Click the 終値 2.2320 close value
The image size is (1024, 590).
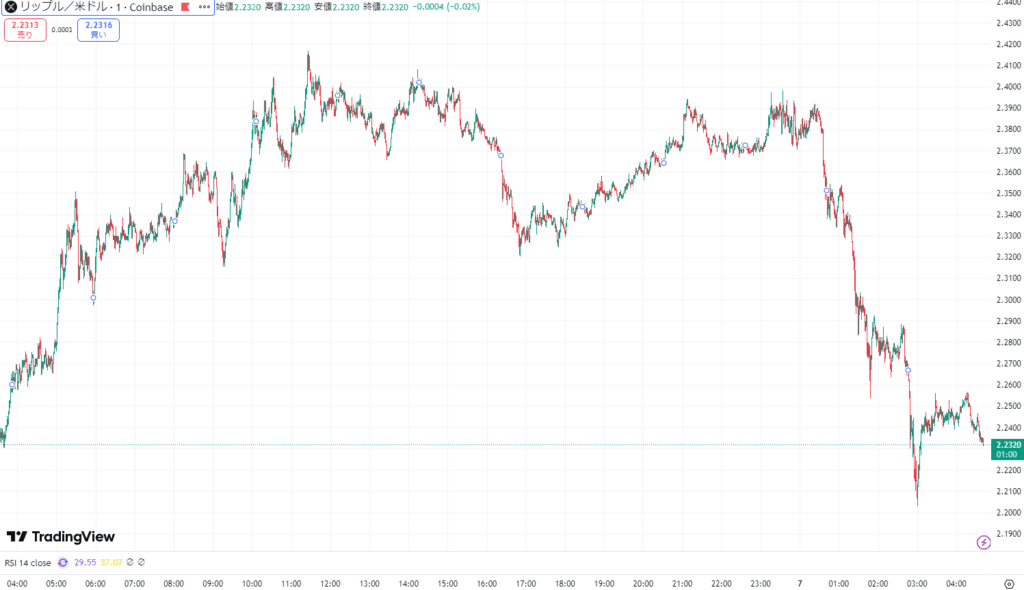386,7
